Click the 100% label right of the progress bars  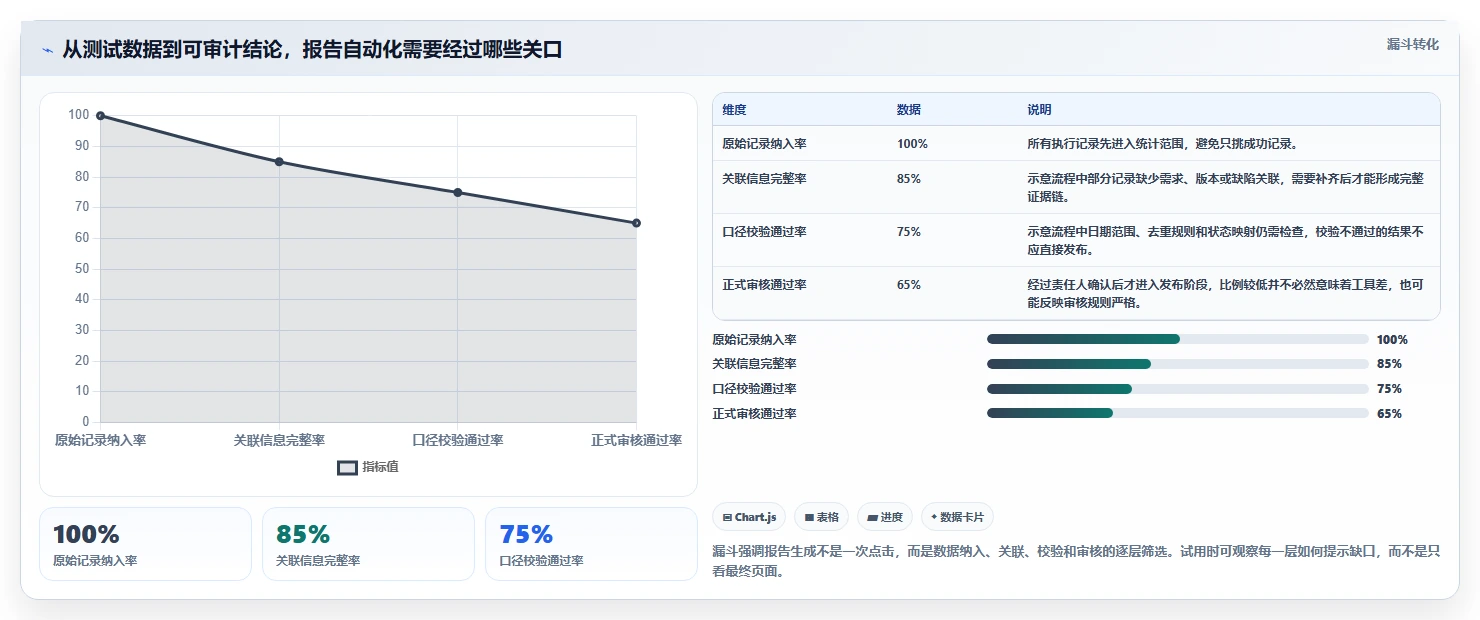(1392, 340)
